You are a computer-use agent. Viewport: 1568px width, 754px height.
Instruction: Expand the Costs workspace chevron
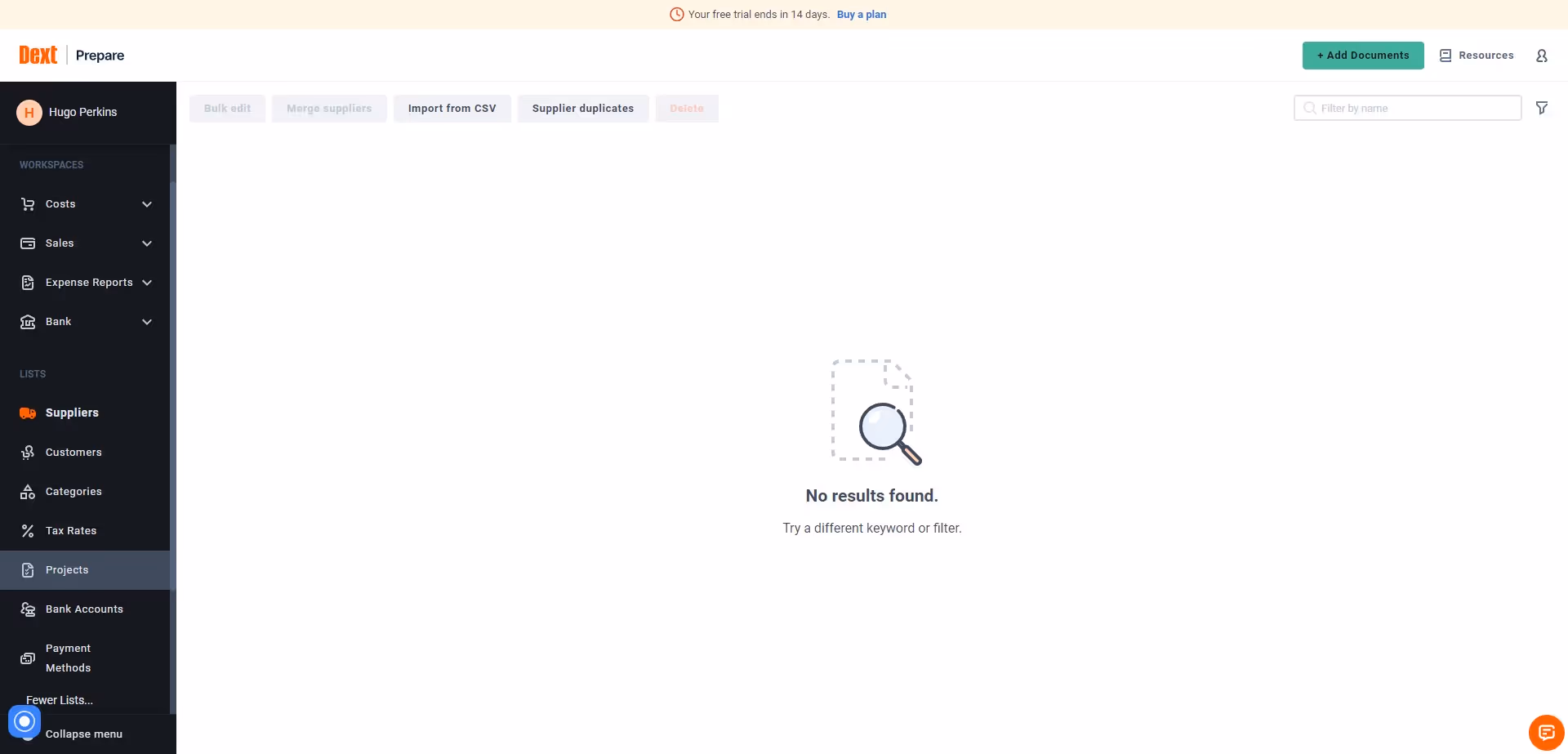tap(147, 204)
